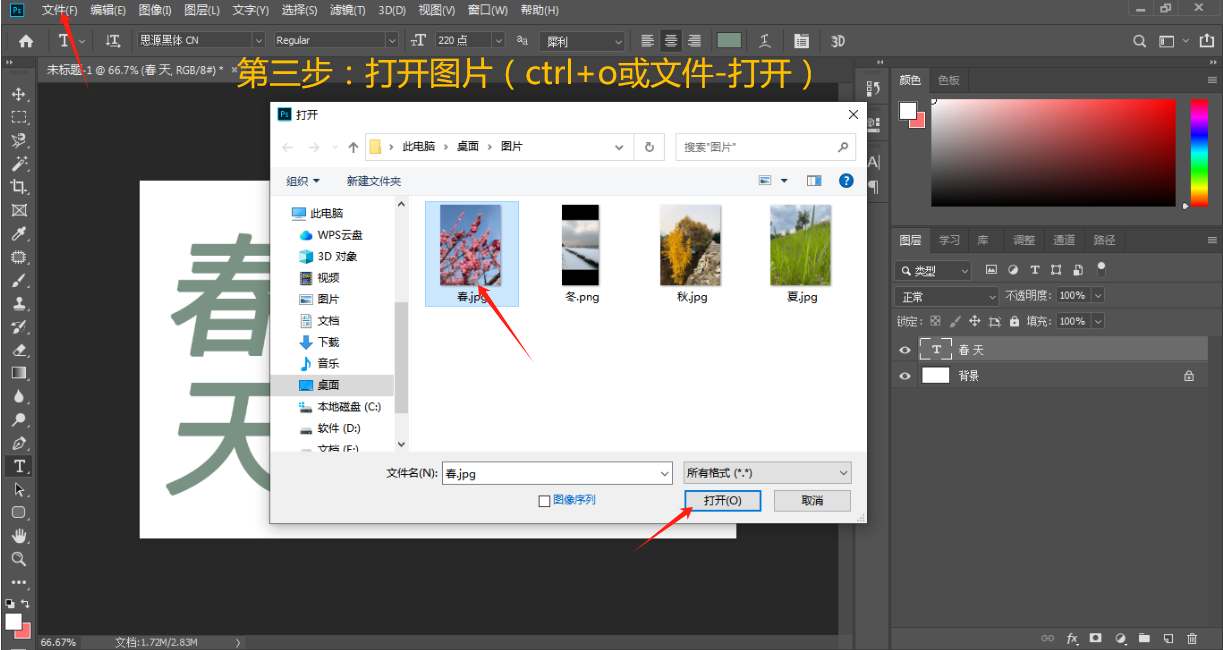Click the search magnifier in the top-right corner

(x=1140, y=41)
